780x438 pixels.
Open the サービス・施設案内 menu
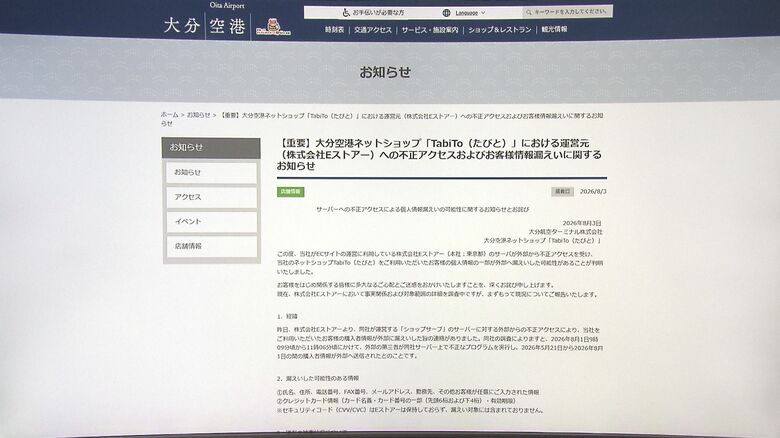click(x=430, y=30)
